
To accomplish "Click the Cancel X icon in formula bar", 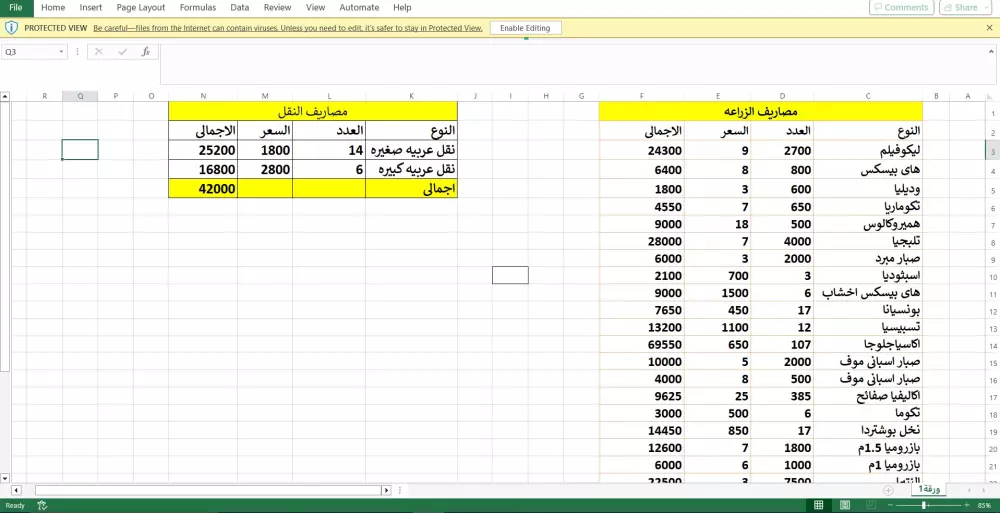I will pos(99,52).
